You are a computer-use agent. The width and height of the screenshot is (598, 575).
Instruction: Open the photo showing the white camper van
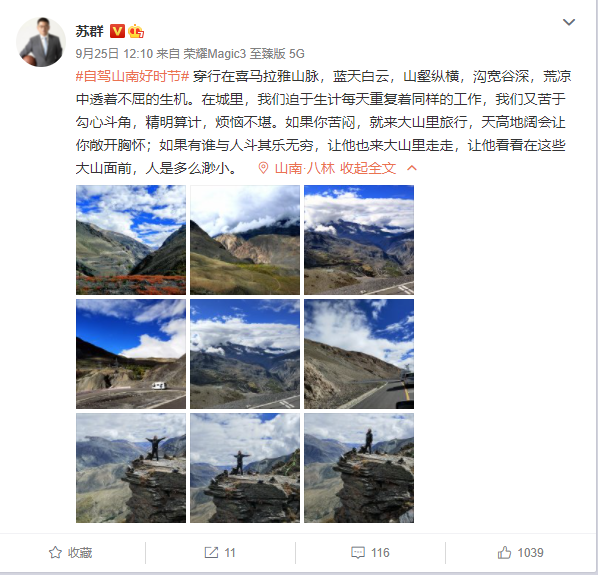tap(131, 354)
